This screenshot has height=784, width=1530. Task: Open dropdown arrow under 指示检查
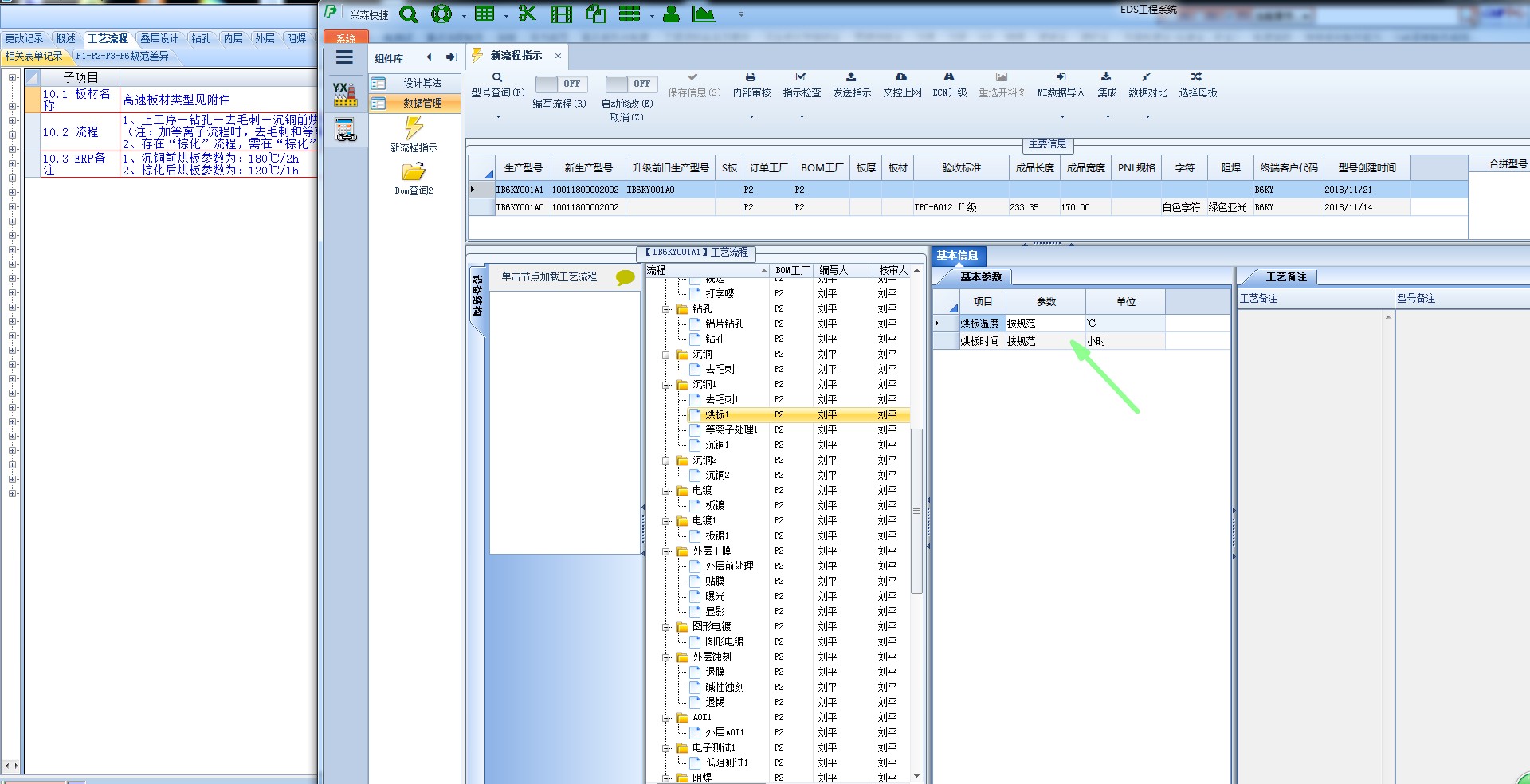[x=802, y=117]
